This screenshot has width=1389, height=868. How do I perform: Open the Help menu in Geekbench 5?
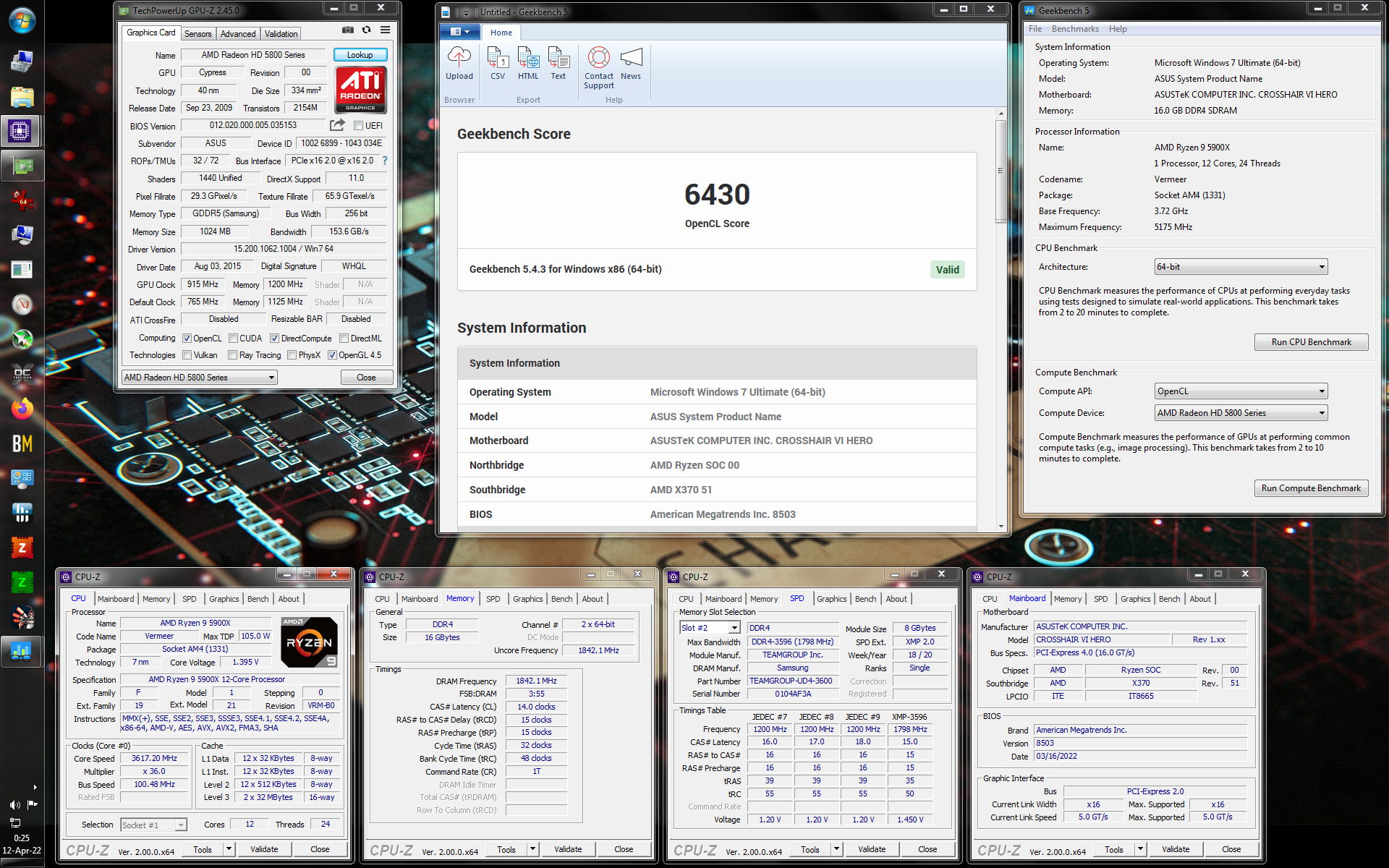(x=1118, y=29)
